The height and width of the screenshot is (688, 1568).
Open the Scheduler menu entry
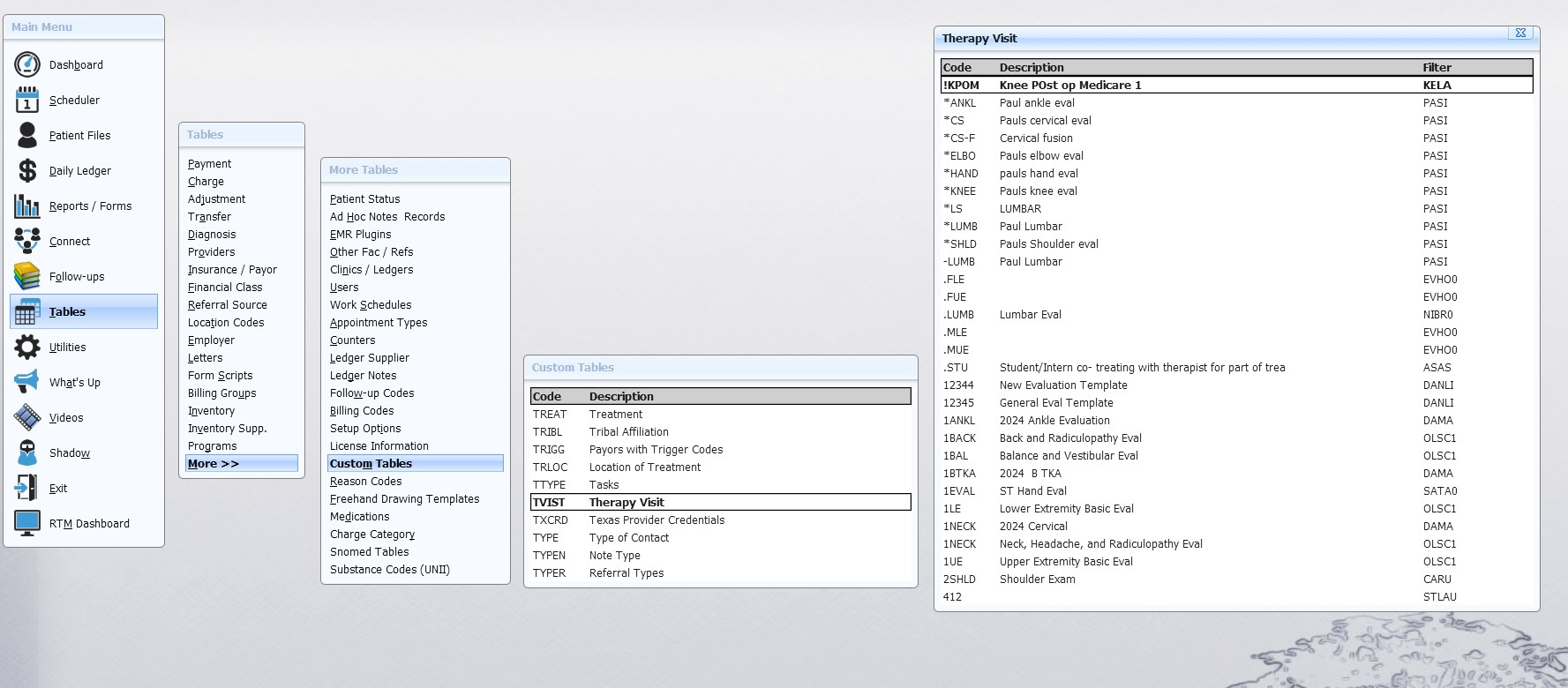click(74, 101)
